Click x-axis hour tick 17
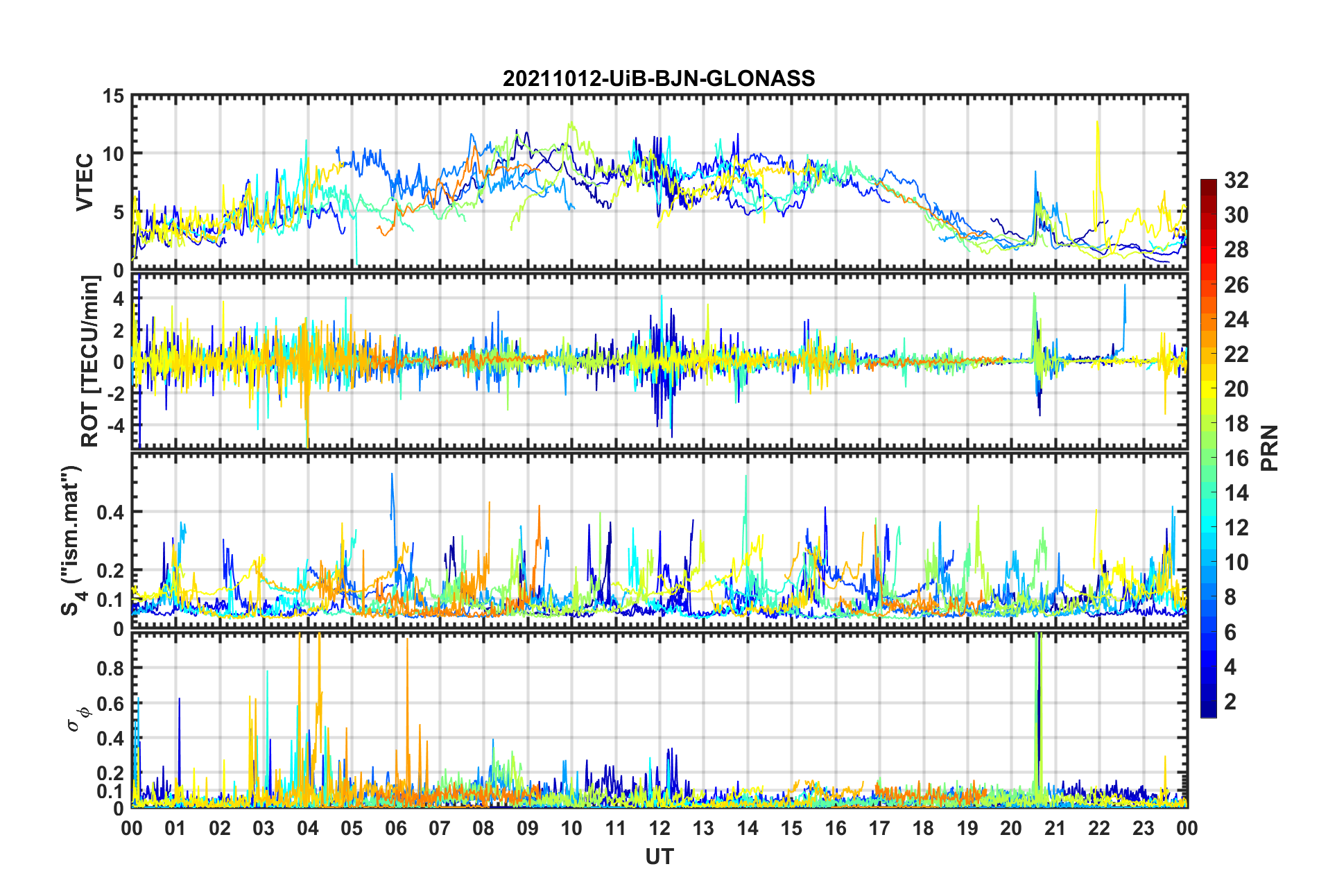The height and width of the screenshot is (896, 1319). pyautogui.click(x=879, y=828)
